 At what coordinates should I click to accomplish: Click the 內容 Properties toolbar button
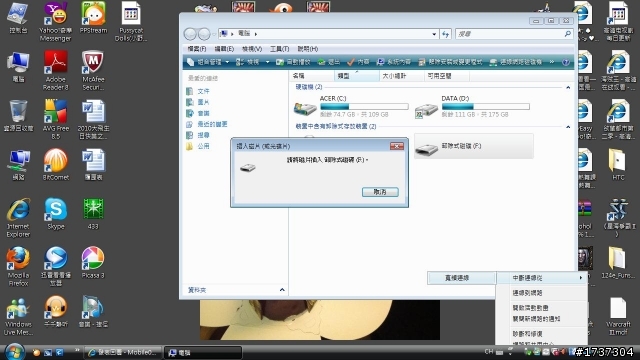coord(358,62)
